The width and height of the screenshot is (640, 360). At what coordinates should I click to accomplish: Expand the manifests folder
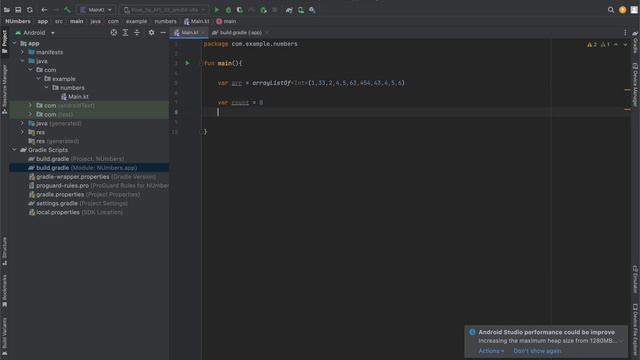pos(22,52)
